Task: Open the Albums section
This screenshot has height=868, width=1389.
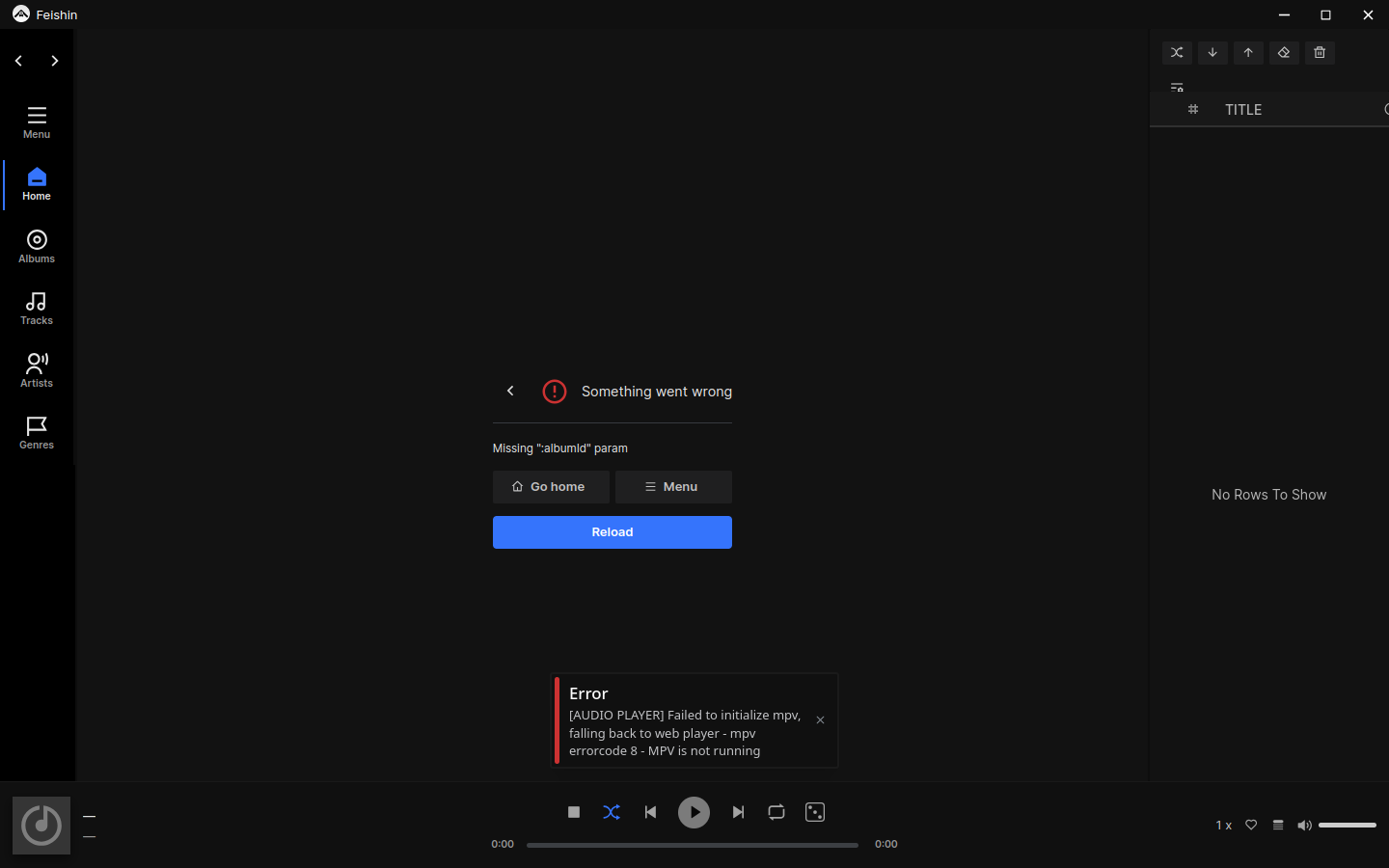Action: click(x=37, y=247)
